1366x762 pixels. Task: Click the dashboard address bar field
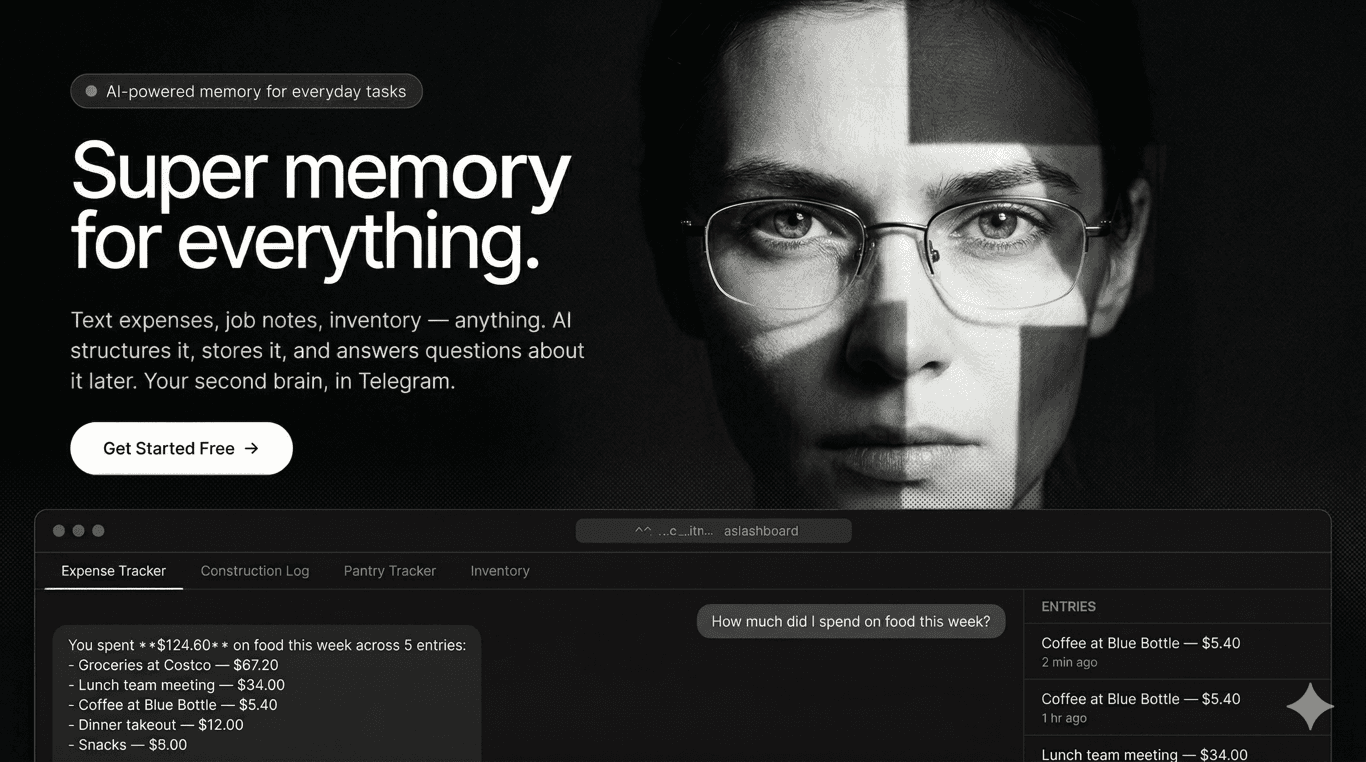pyautogui.click(x=714, y=531)
